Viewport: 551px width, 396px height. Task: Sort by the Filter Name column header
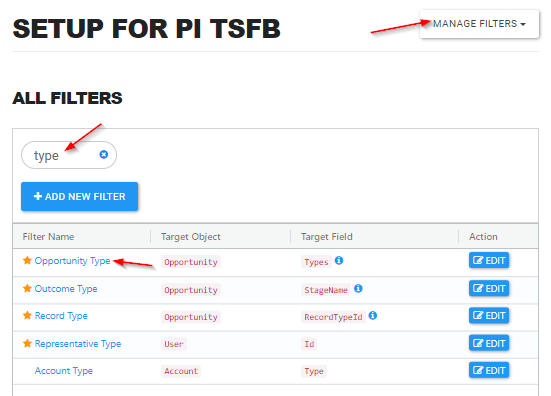click(48, 237)
